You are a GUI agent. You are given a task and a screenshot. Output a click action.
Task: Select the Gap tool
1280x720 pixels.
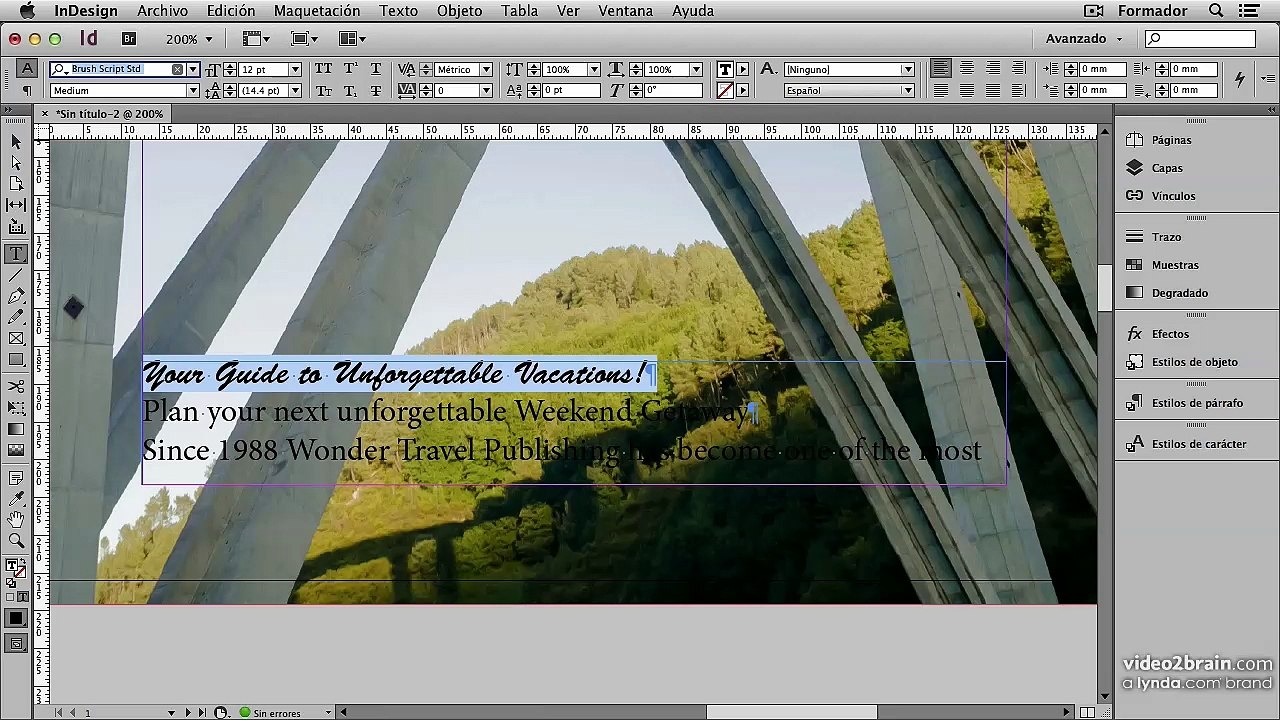(16, 205)
